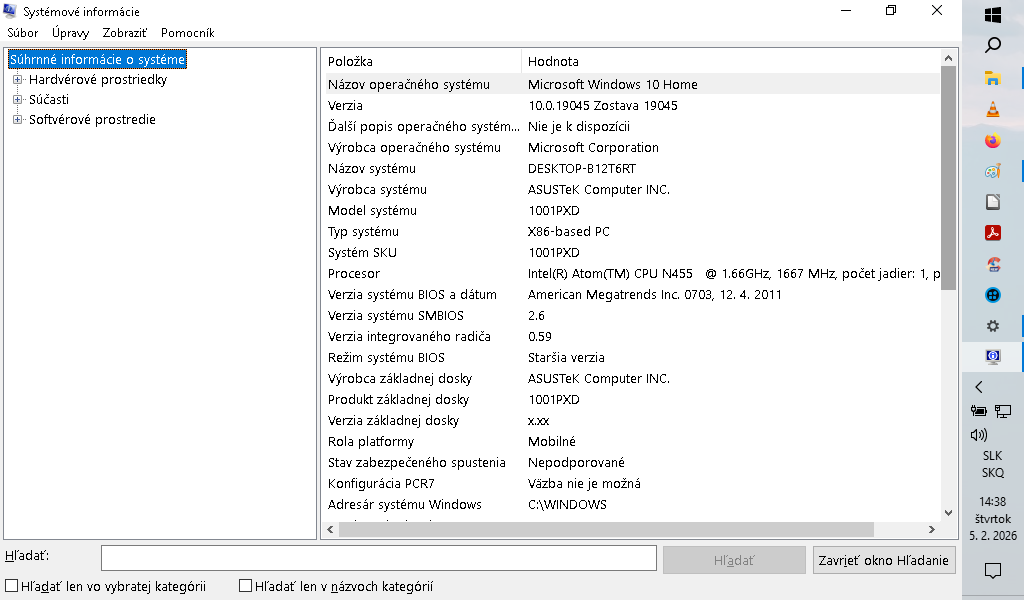Image resolution: width=1024 pixels, height=600 pixels.
Task: Click into the Hľadať search text field
Action: [378, 558]
